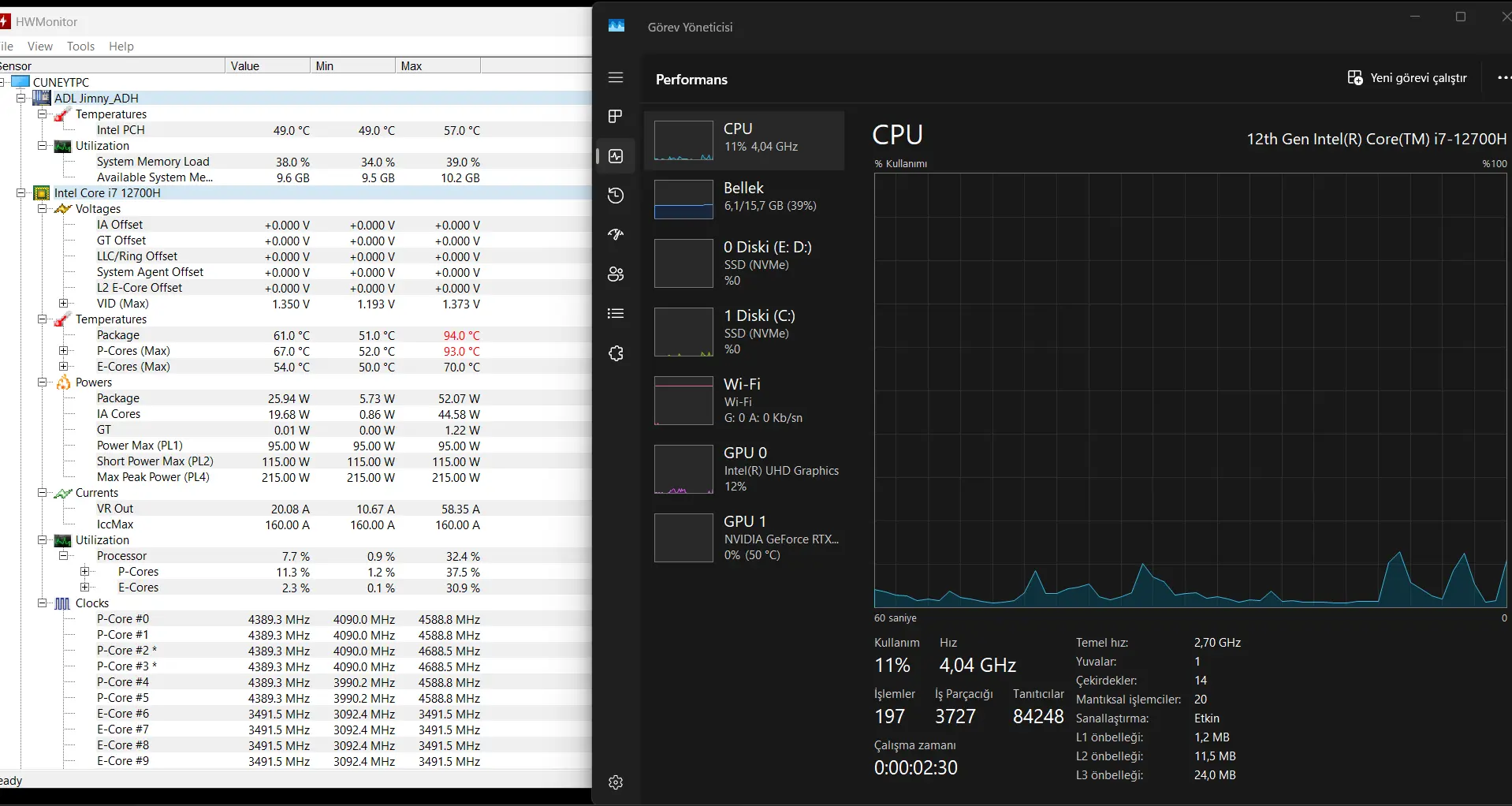Open Startup apps icon in Task Manager
Image resolution: width=1512 pixels, height=806 pixels.
[616, 235]
